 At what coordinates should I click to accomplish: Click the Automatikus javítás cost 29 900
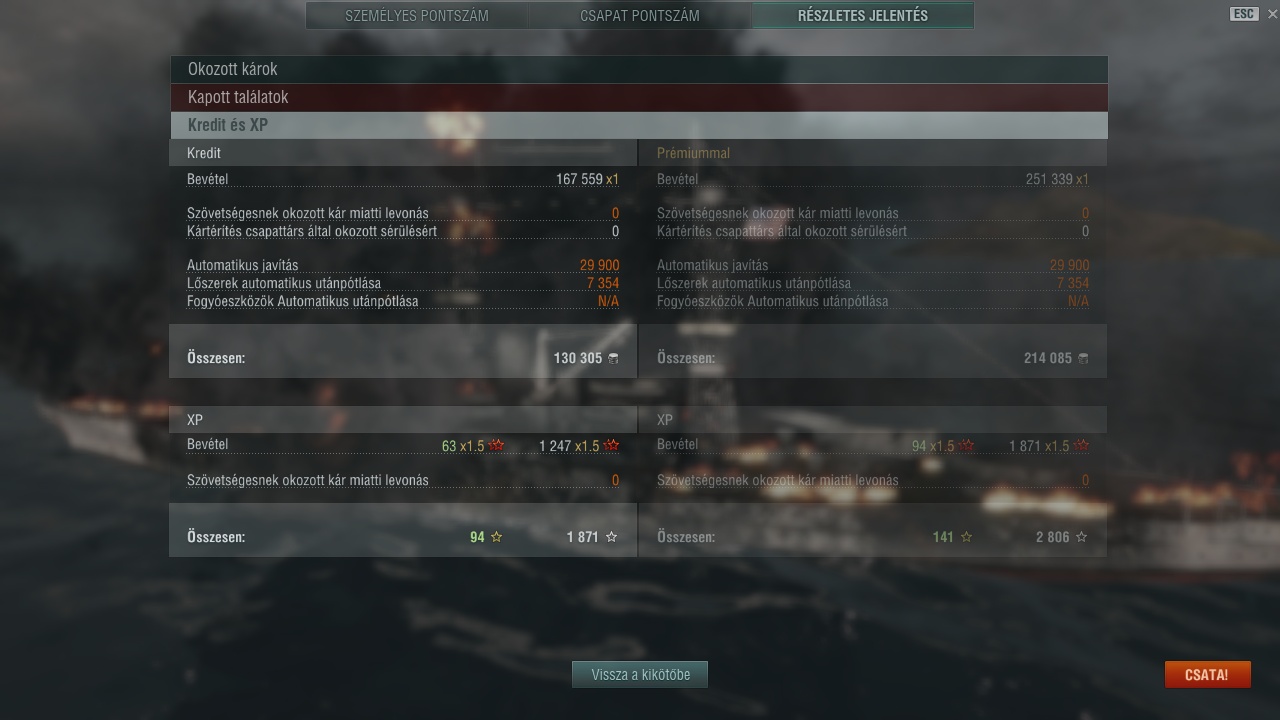tap(599, 265)
